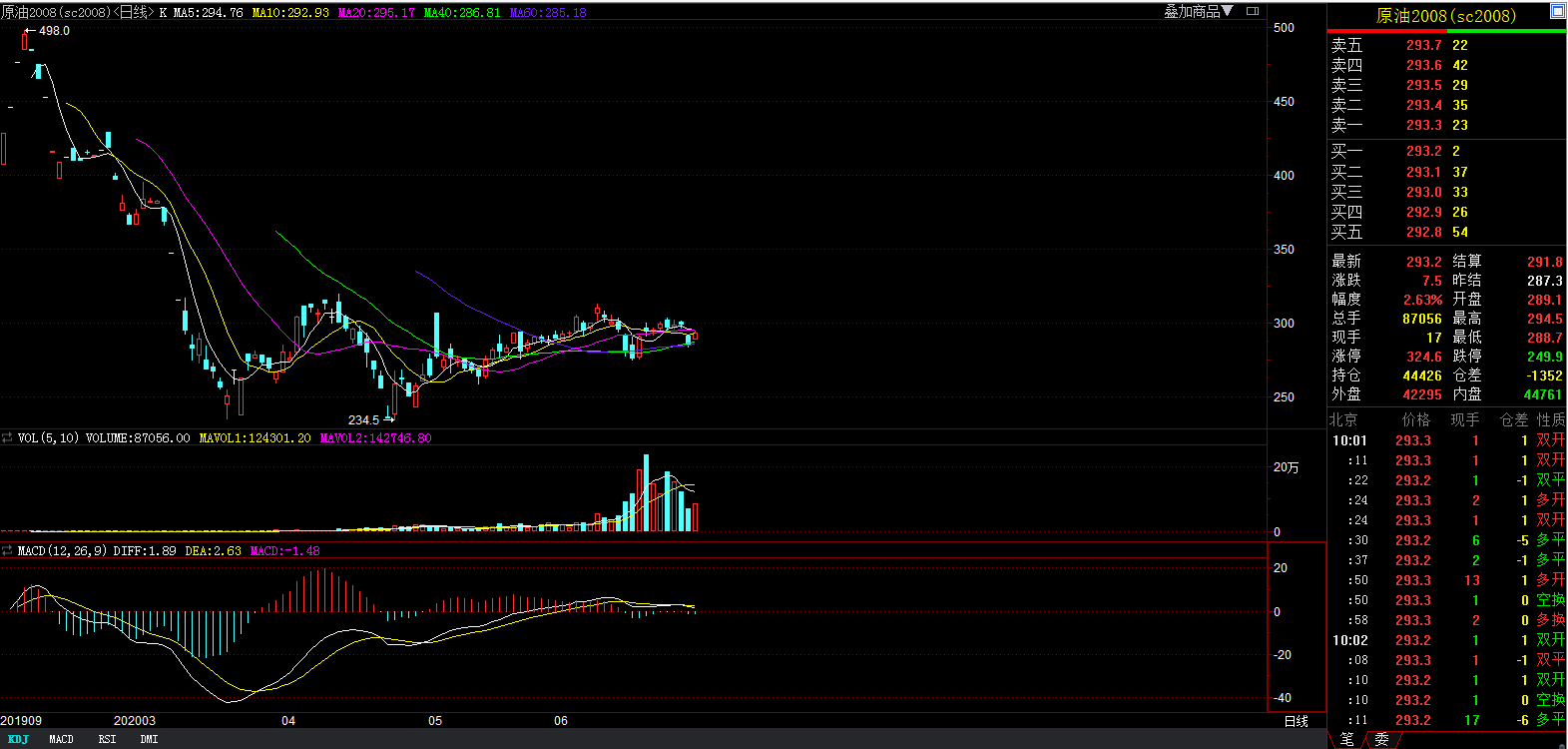
Task: Click the MA10:292.93 label
Action: coord(290,13)
